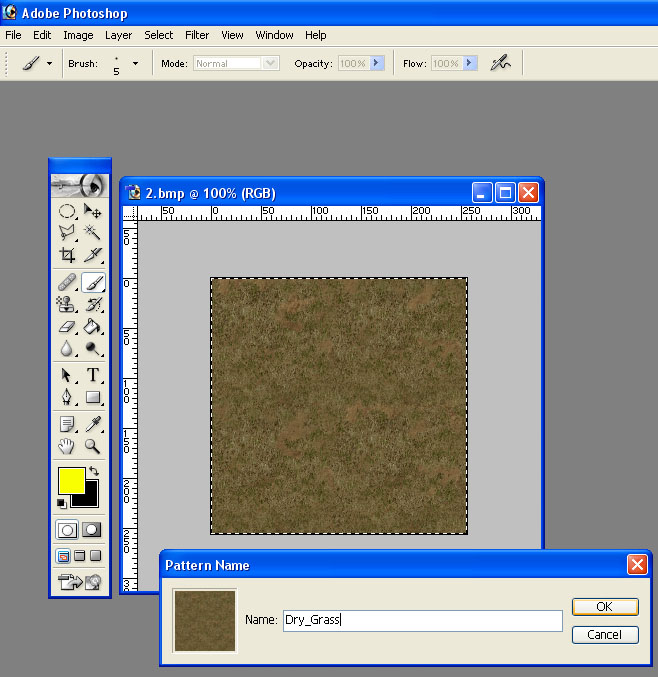Choose the Eyedropper tool

point(92,424)
